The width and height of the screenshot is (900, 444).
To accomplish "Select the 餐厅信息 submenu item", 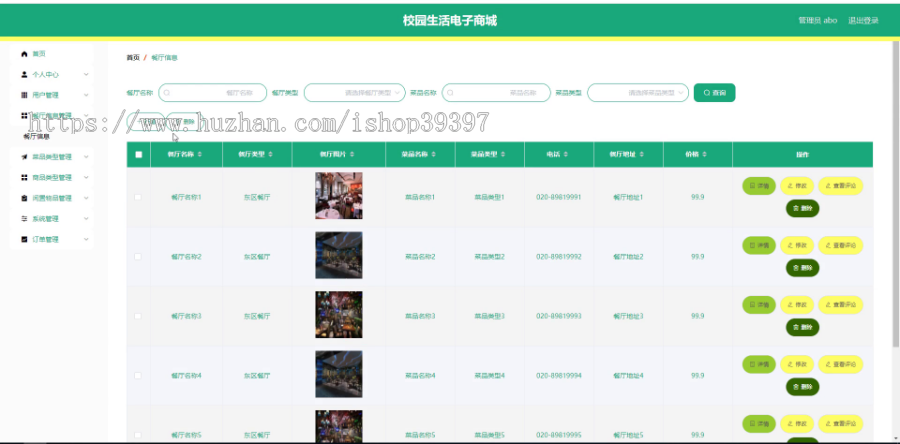I will pyautogui.click(x=36, y=137).
